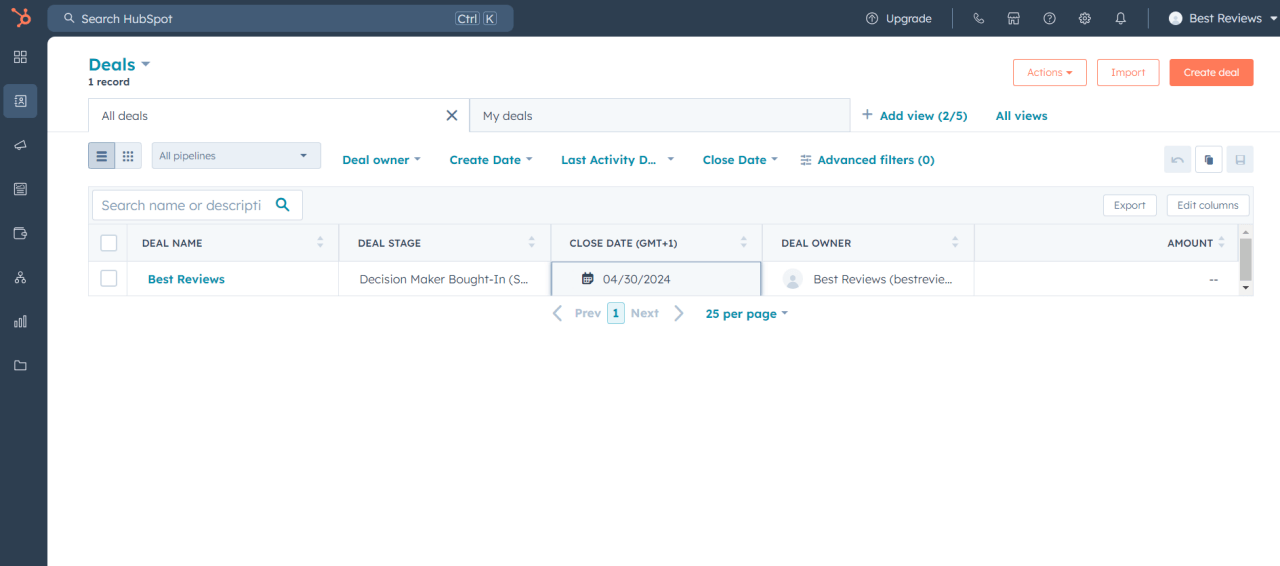Sort by Close Date (GMT+1) column header
Viewport: 1280px width, 566px height.
[656, 243]
